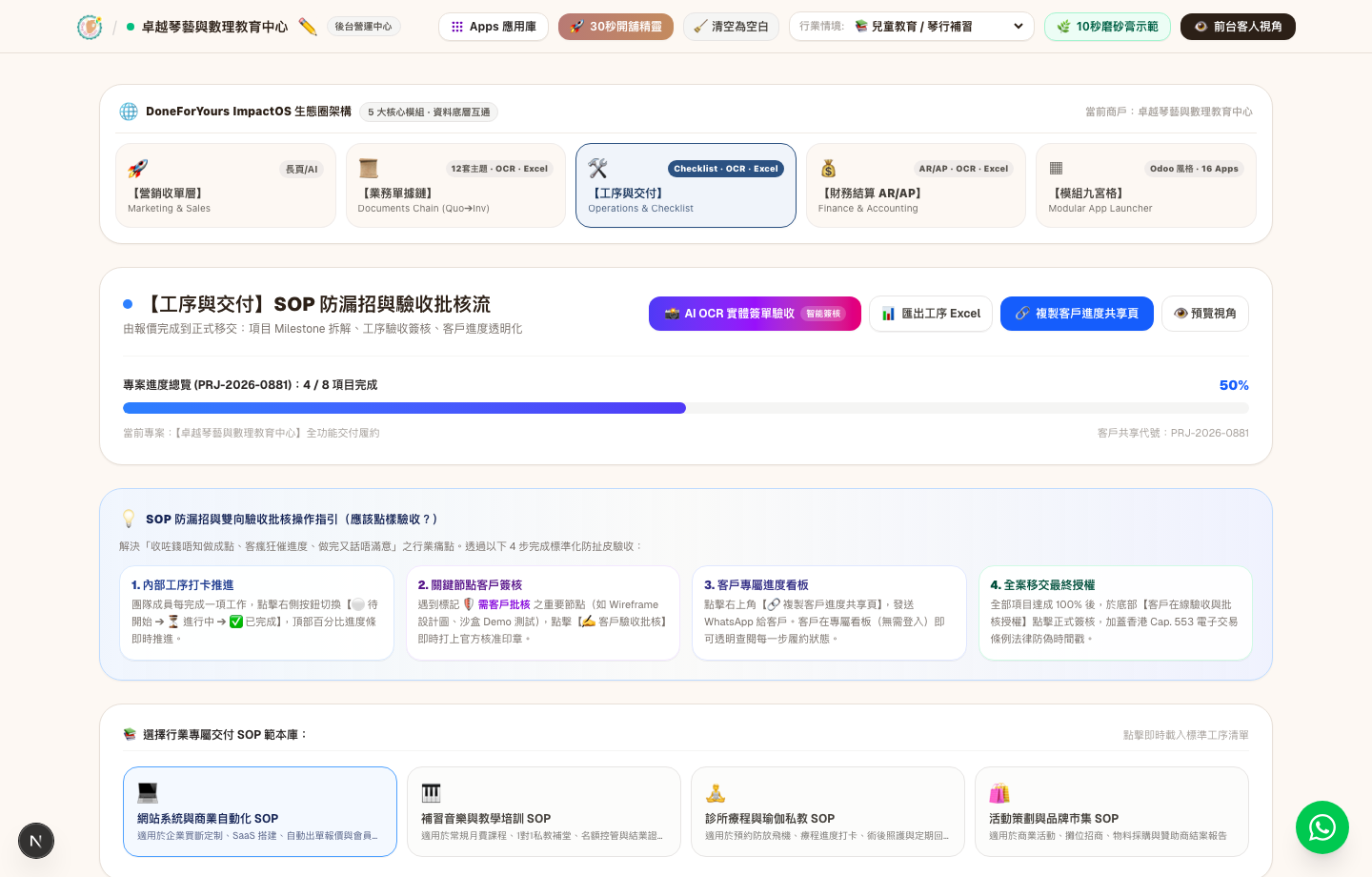Screen dimensions: 1372x877
Task: Select the 網站系統與商業自動化 SOP template
Action: click(260, 811)
